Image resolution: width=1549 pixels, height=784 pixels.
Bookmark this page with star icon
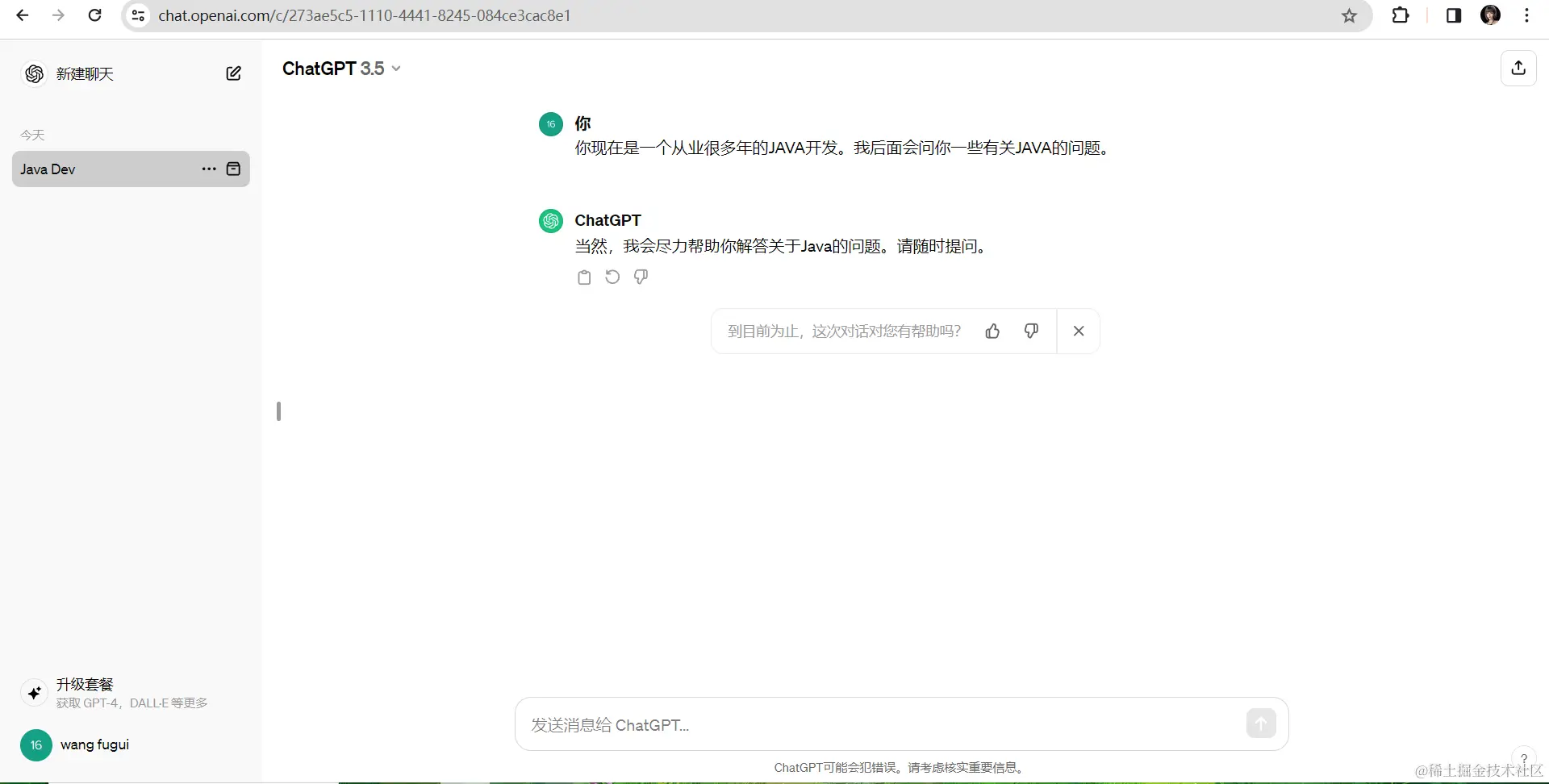pos(1349,15)
